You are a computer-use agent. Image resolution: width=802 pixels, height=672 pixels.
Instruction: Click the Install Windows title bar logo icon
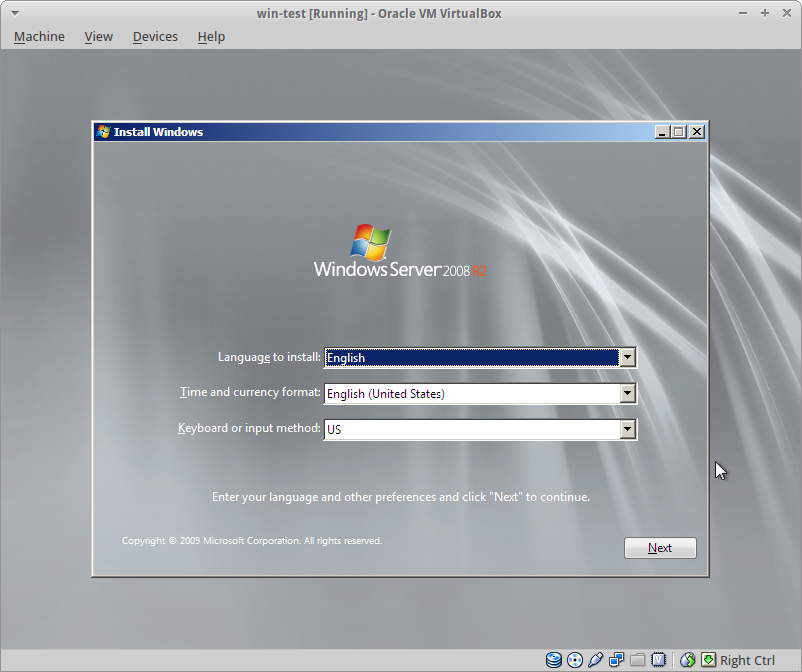[104, 132]
